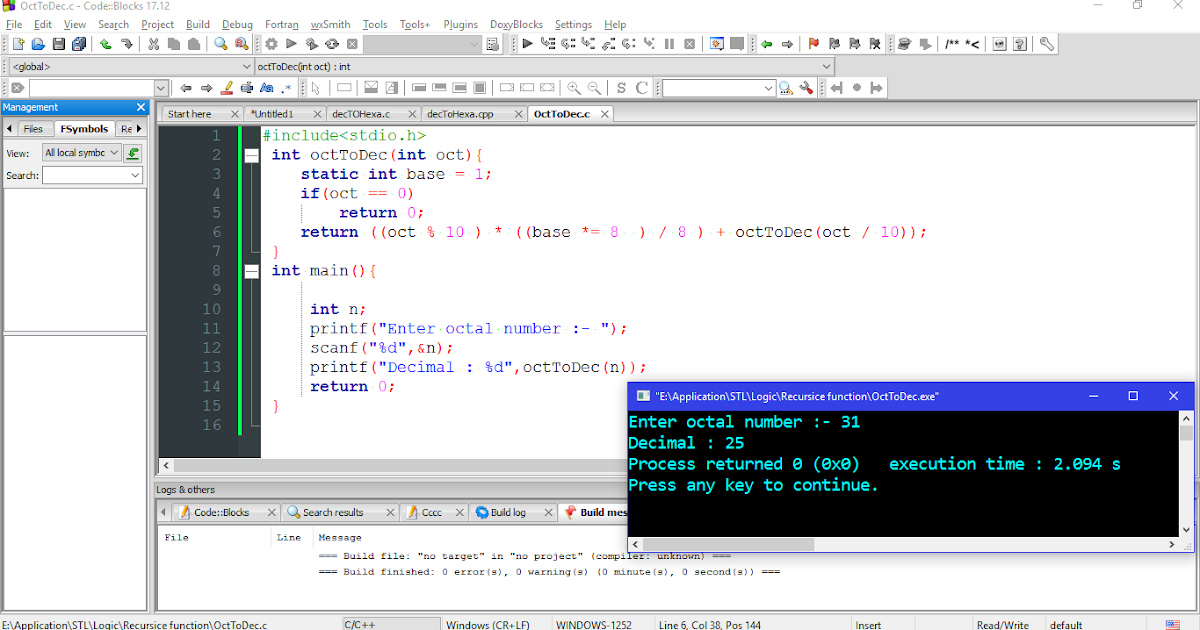Open the wxSmith menu

click(x=332, y=24)
